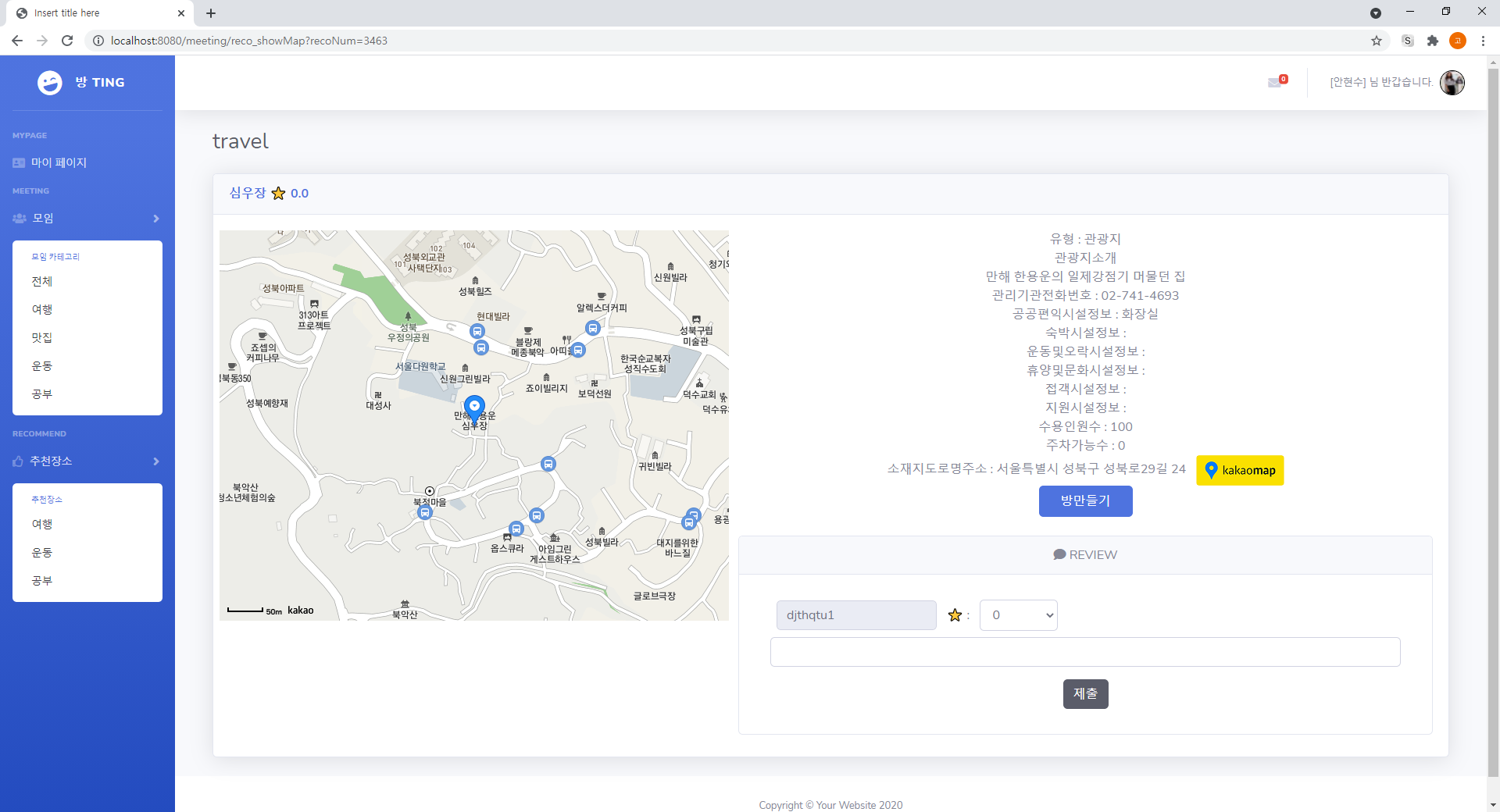Select the 마이 페이지 sidebar icon
The width and height of the screenshot is (1500, 812).
click(x=18, y=162)
